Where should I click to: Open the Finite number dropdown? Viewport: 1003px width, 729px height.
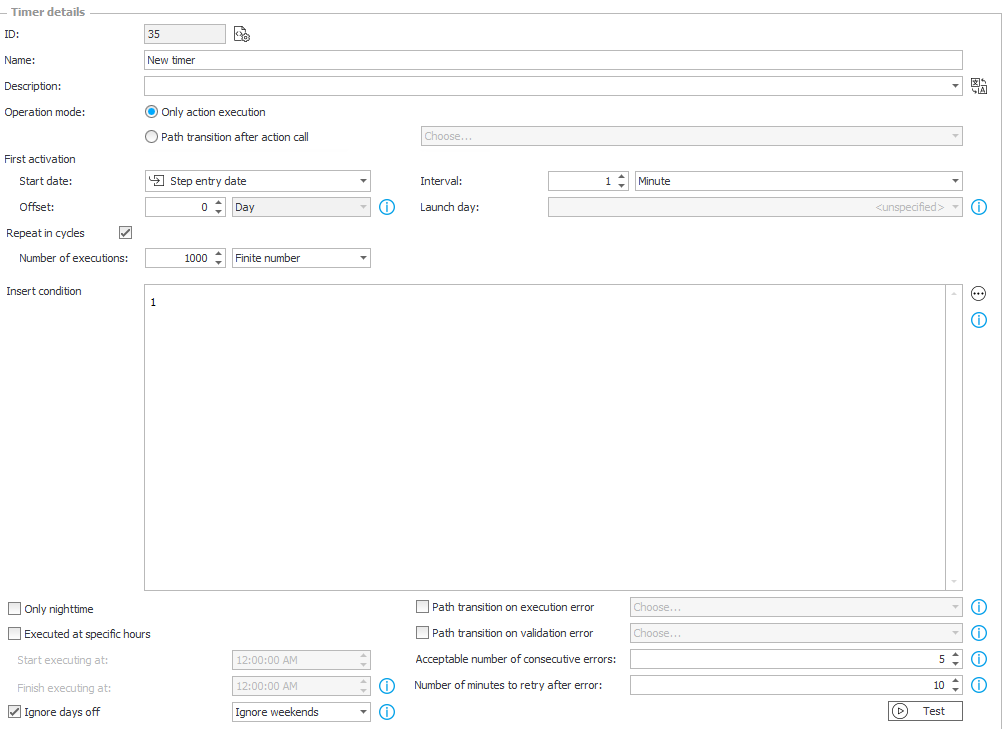click(x=301, y=258)
